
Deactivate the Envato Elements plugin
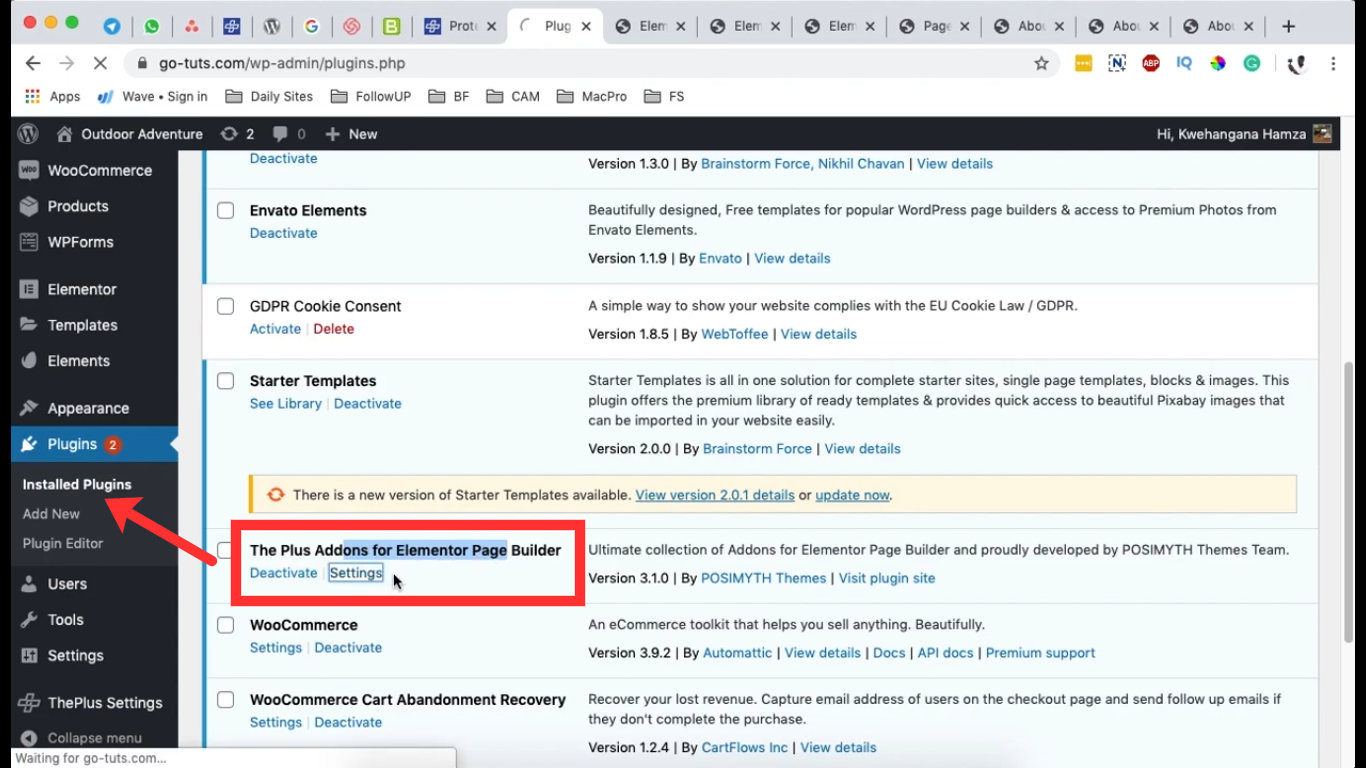tap(283, 233)
